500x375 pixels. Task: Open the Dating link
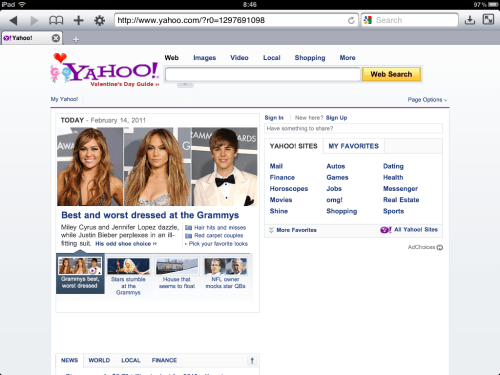pos(393,166)
